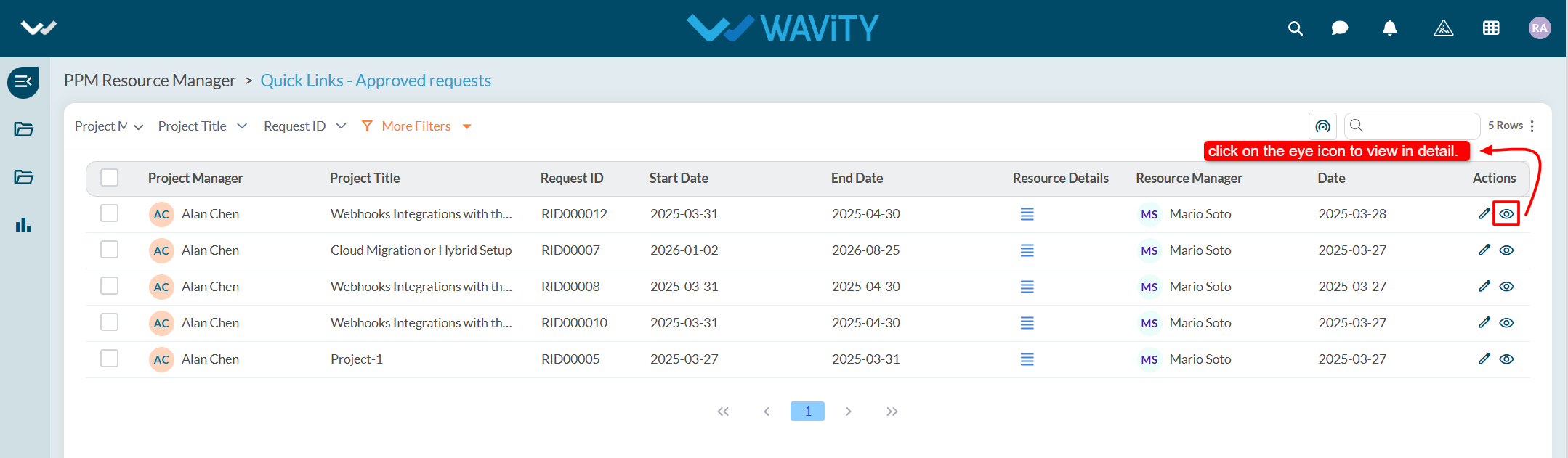This screenshot has height=458, width=1568.
Task: Select all rows with header checkbox
Action: click(110, 178)
